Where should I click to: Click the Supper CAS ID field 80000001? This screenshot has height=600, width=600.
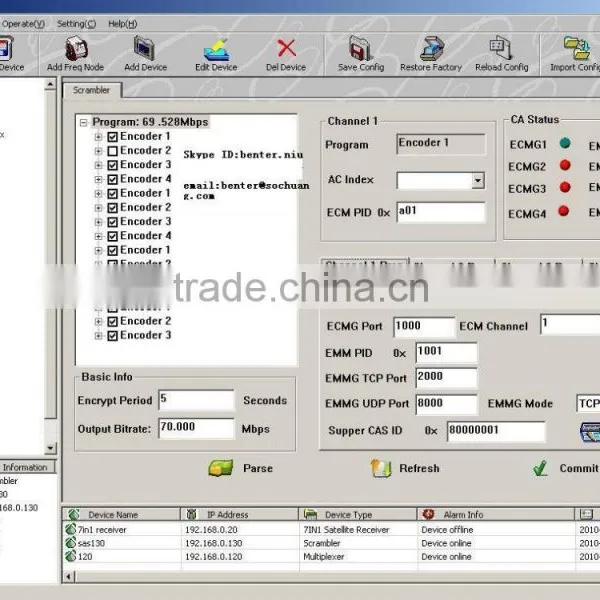496,431
